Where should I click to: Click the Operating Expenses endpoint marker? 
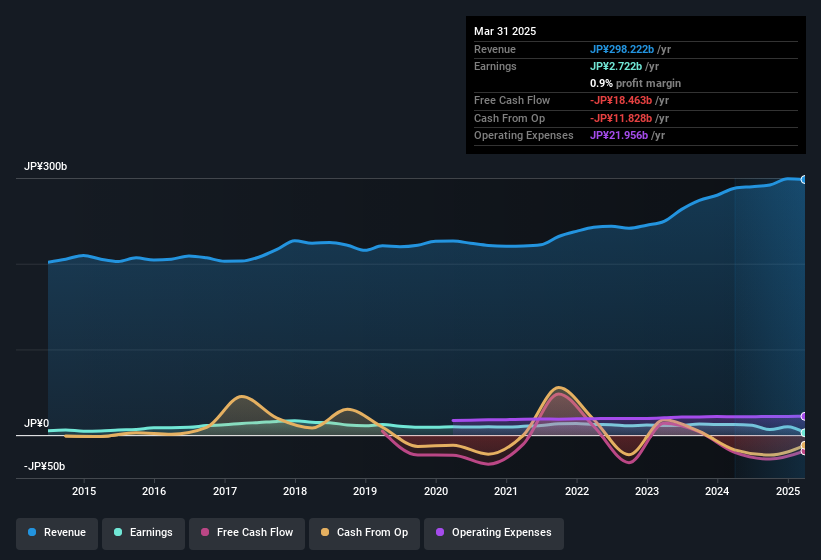(804, 417)
